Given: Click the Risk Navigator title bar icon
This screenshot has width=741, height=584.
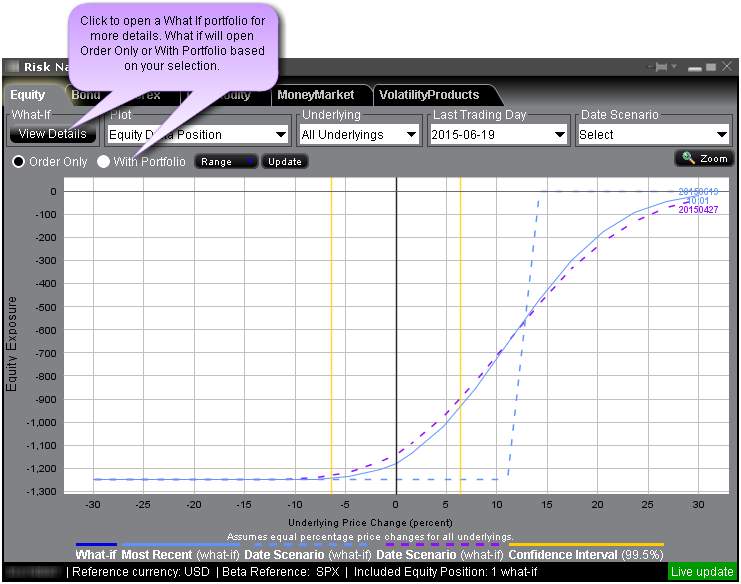Looking at the screenshot, I should (13, 67).
